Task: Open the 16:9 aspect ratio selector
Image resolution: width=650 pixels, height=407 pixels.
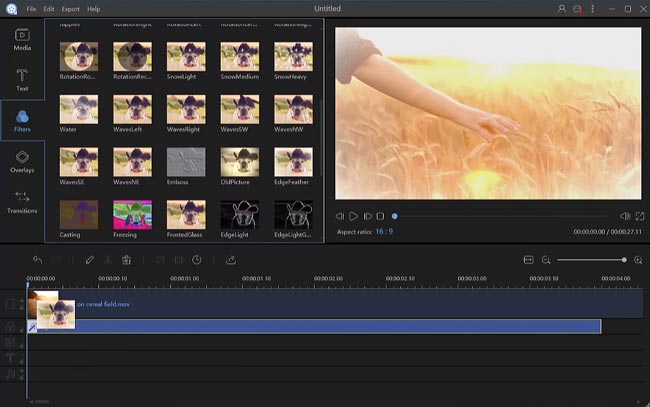Action: tap(384, 232)
